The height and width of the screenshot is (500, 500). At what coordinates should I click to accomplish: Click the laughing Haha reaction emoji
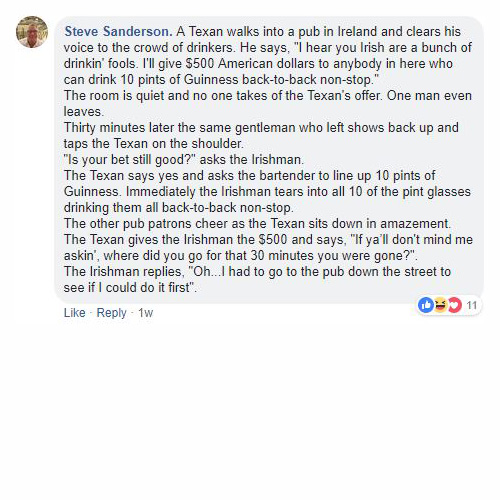click(440, 305)
